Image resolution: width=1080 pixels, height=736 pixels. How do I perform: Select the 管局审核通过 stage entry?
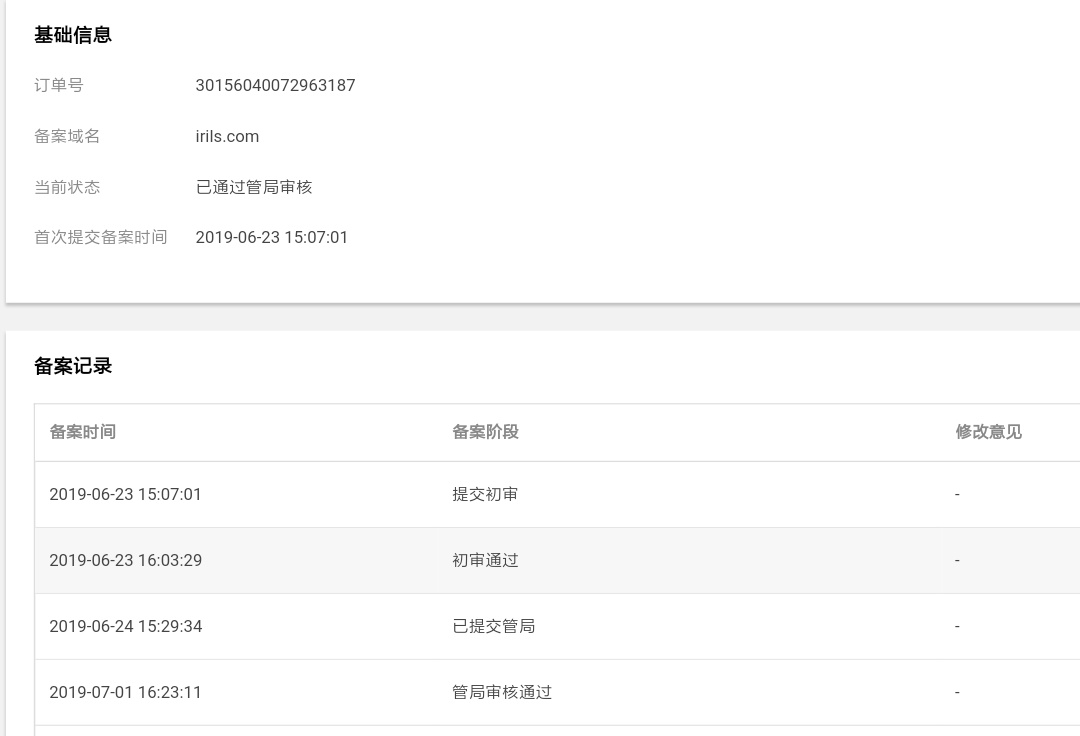coord(502,692)
